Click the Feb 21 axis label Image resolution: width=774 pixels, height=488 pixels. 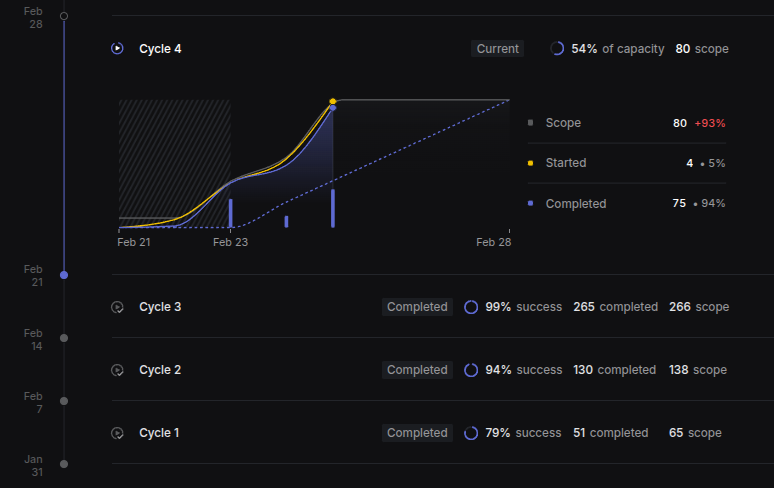pos(134,242)
